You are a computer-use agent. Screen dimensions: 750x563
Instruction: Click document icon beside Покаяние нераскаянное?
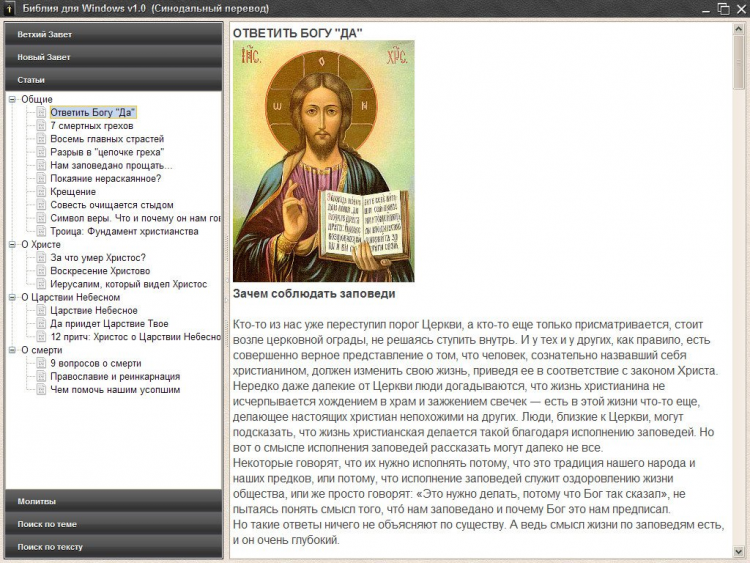point(42,178)
